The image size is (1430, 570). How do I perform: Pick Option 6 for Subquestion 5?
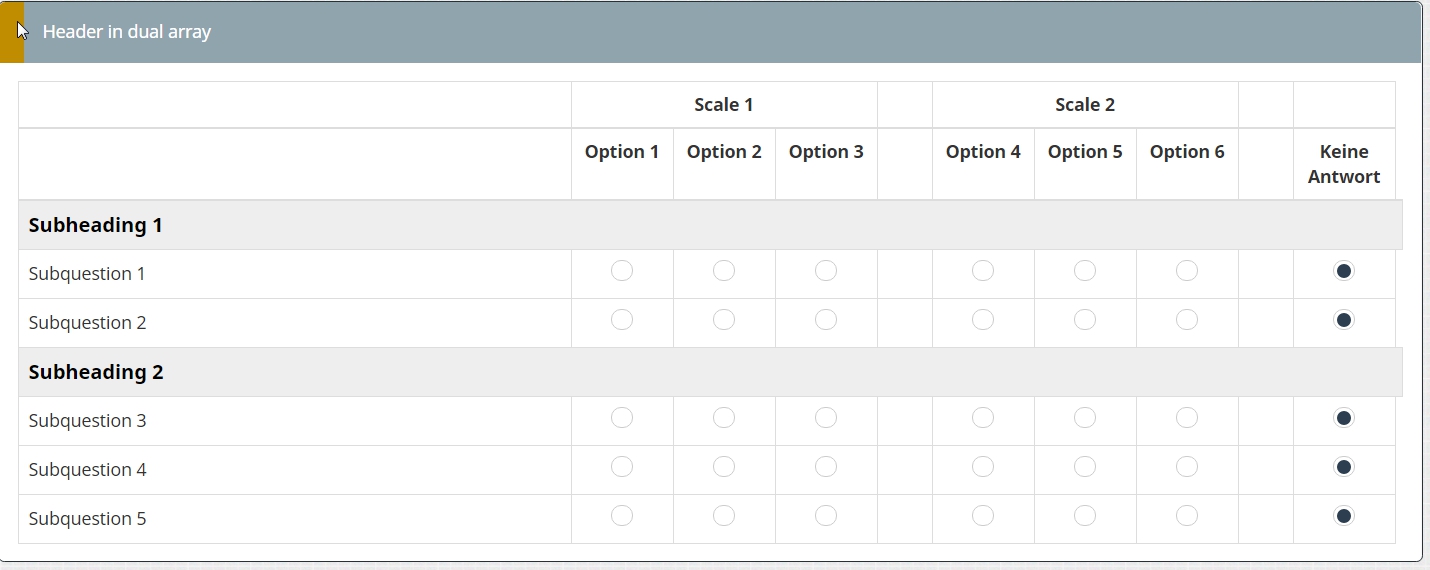(x=1187, y=516)
